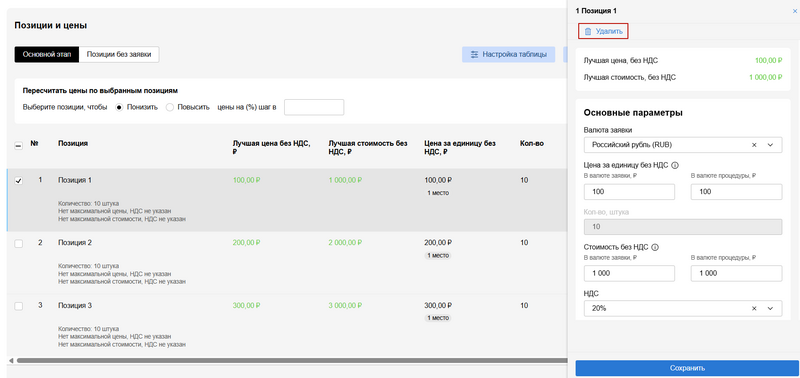Click the disabled Кол-во, штука field

[683, 227]
